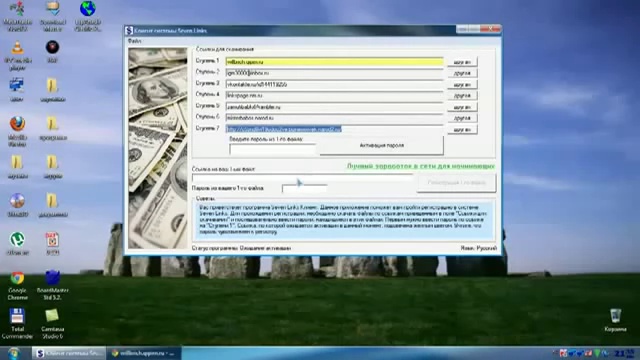
Task: Click the greyed-out registration button
Action: 456,182
